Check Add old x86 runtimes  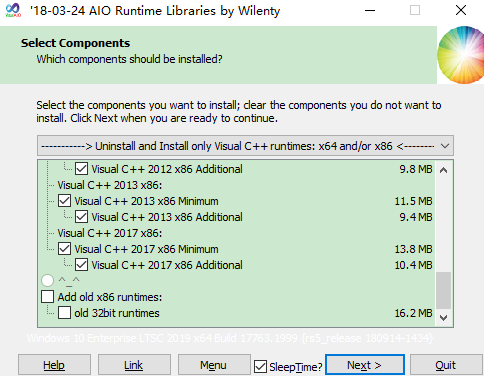pyautogui.click(x=47, y=297)
